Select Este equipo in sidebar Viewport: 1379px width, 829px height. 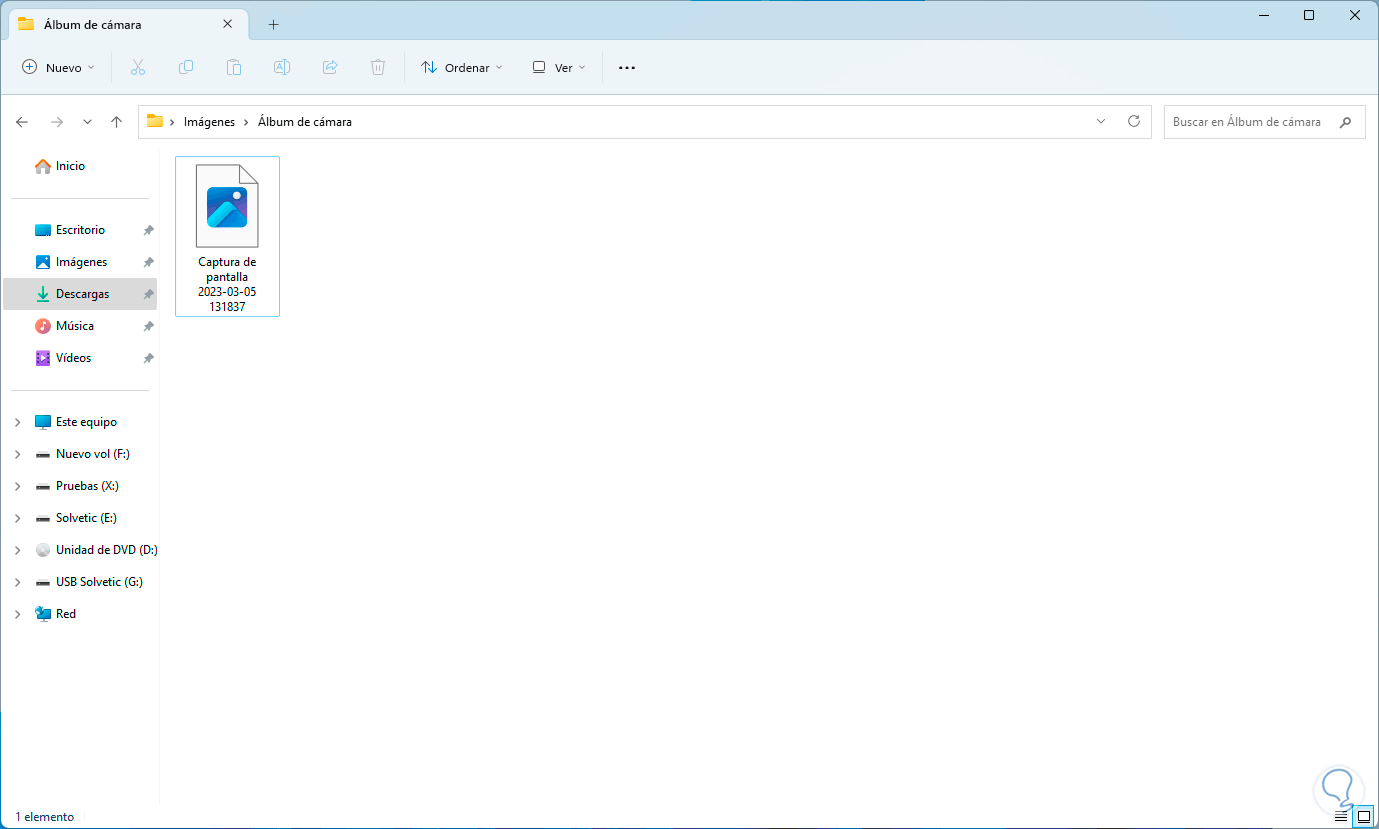(86, 422)
